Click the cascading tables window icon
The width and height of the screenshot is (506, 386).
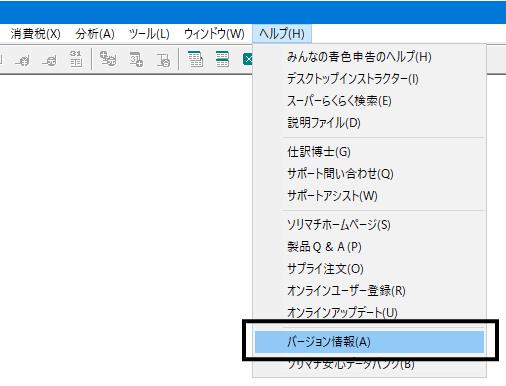click(x=195, y=59)
